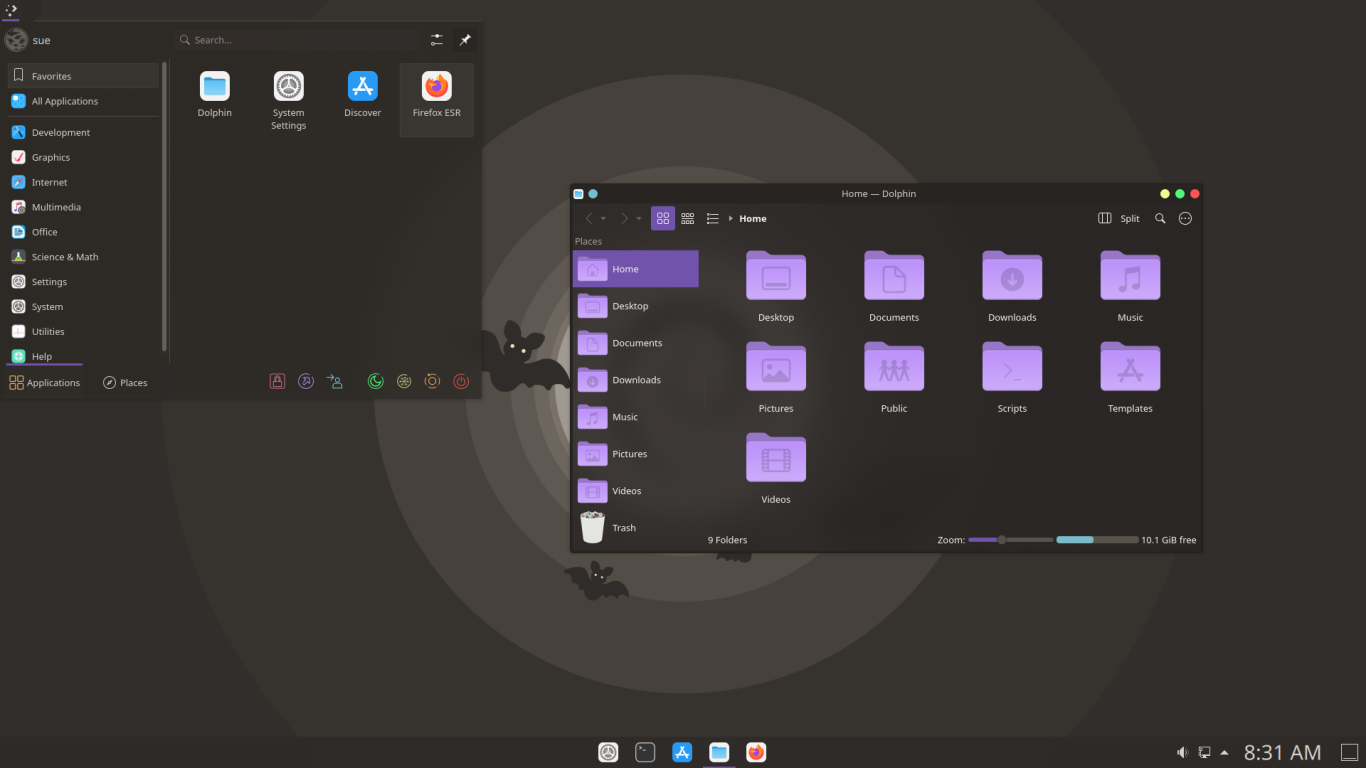This screenshot has width=1366, height=768.
Task: Click the Switch User icon in launcher
Action: point(335,381)
